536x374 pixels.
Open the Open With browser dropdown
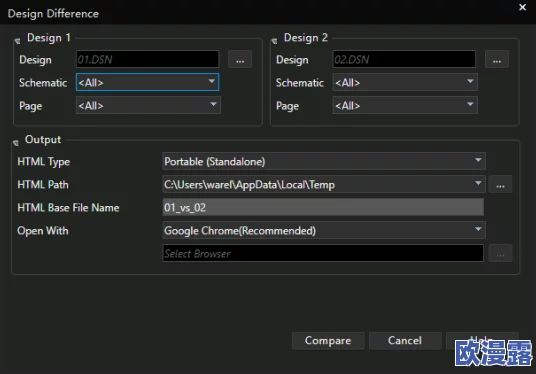click(324, 230)
